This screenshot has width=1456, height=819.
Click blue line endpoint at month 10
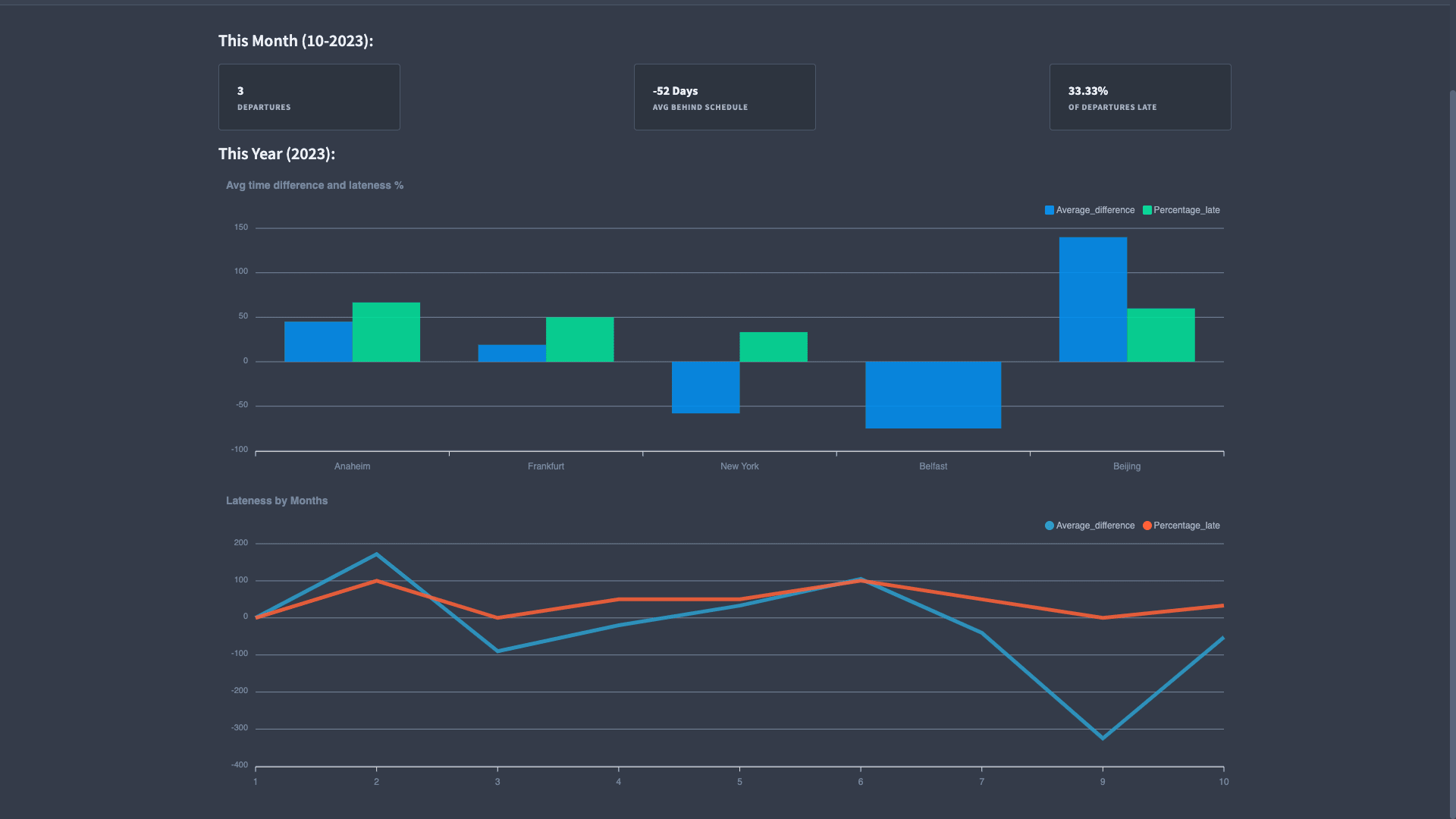point(1223,638)
